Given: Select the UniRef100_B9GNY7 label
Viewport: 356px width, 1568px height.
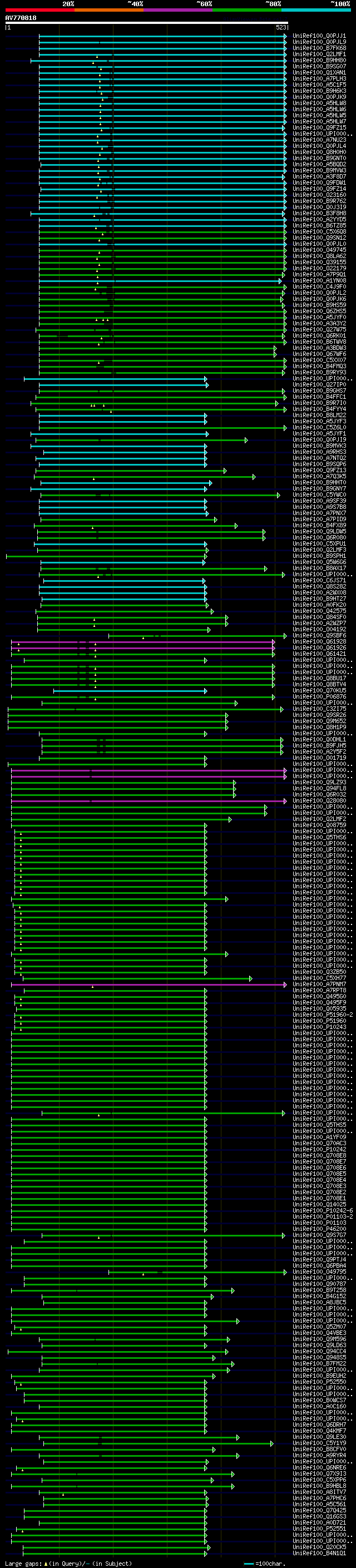Looking at the screenshot, I should click(x=319, y=489).
